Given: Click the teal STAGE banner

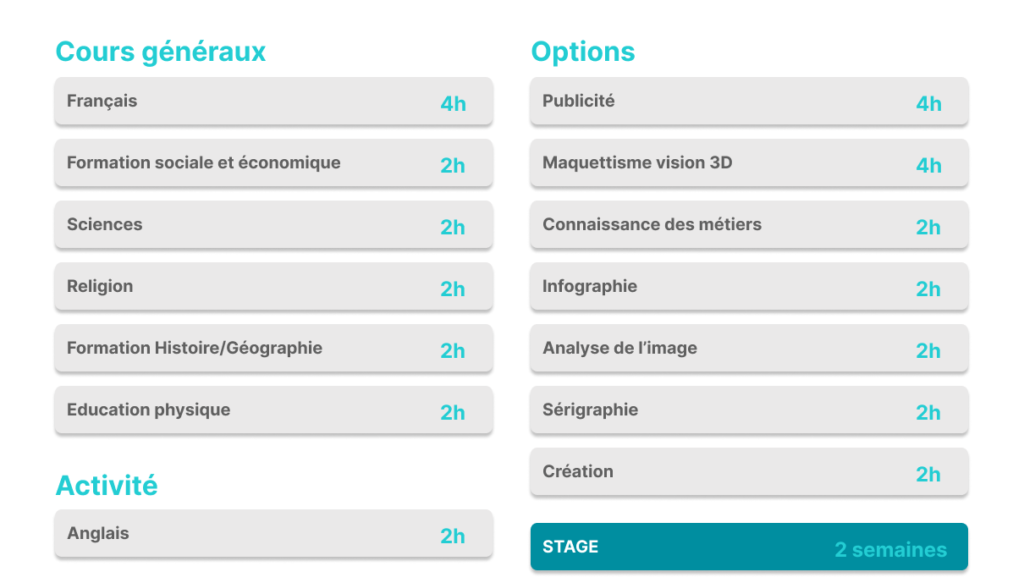Looking at the screenshot, I should 749,546.
